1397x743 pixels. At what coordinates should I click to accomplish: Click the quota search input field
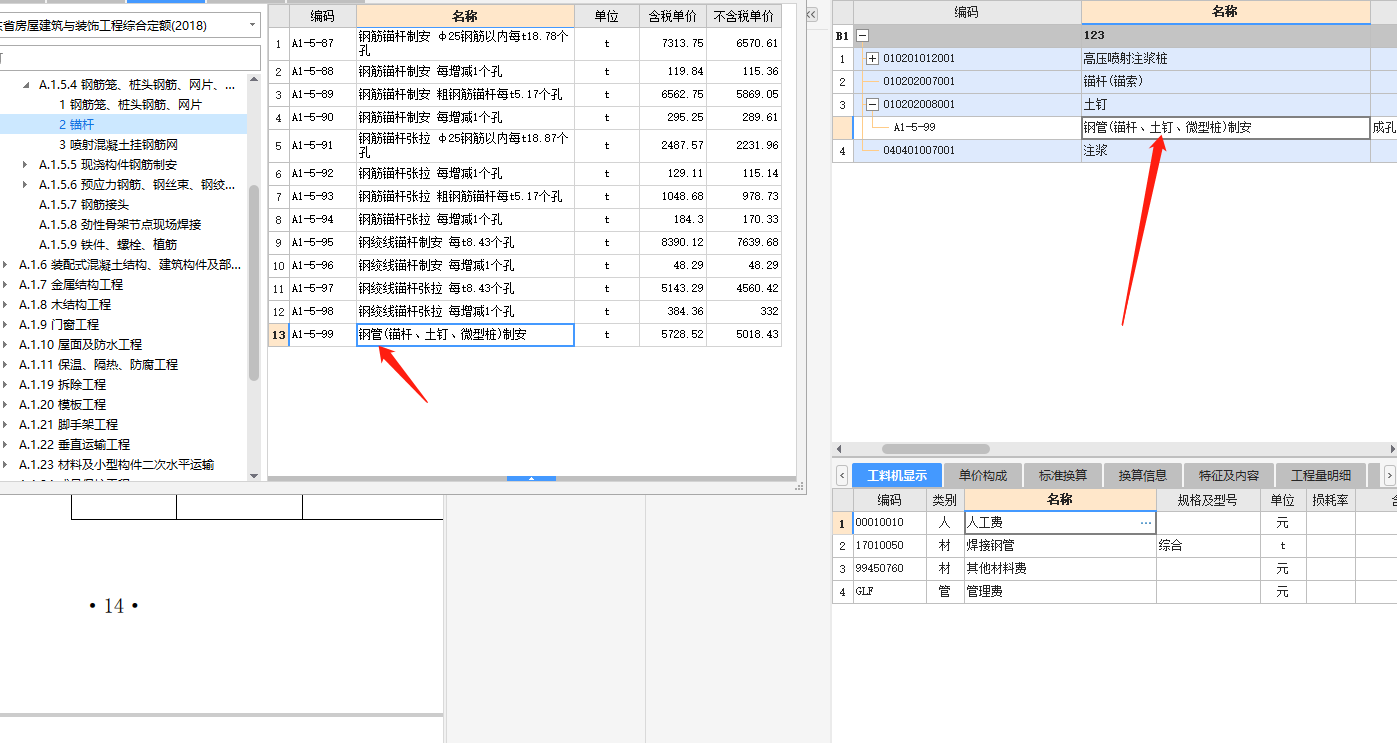tap(128, 57)
